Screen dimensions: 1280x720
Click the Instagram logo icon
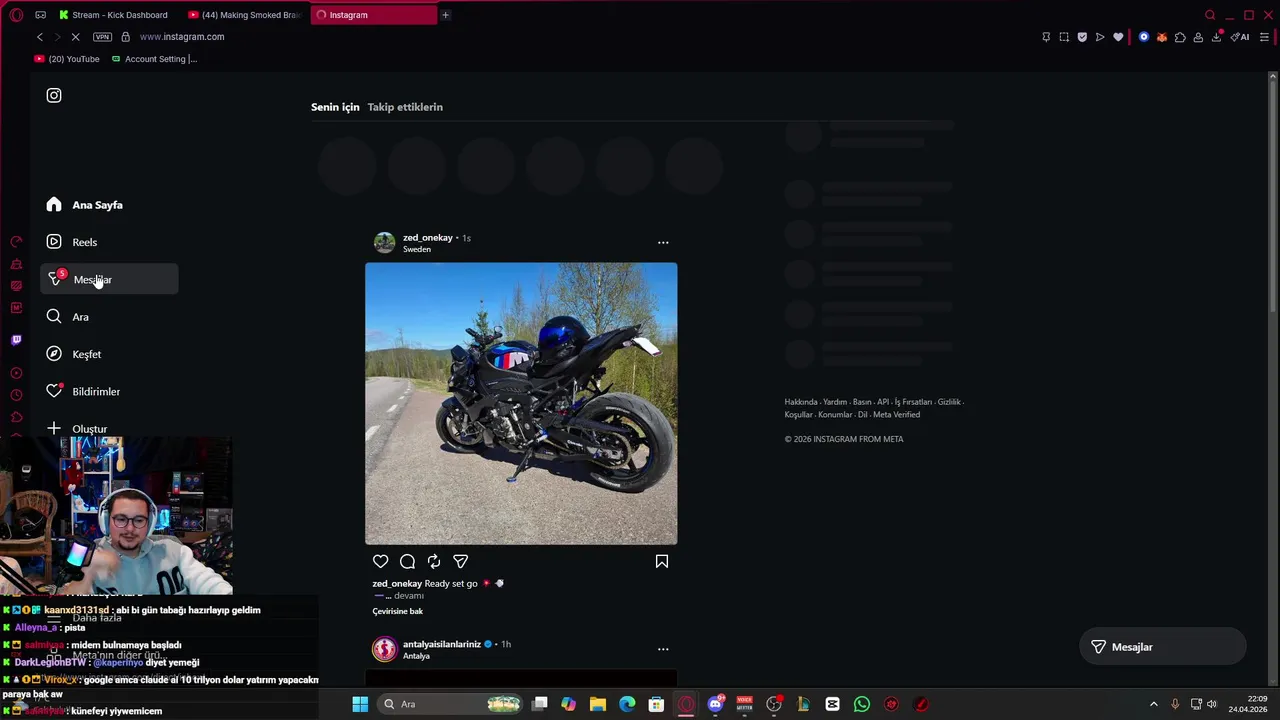(x=54, y=95)
